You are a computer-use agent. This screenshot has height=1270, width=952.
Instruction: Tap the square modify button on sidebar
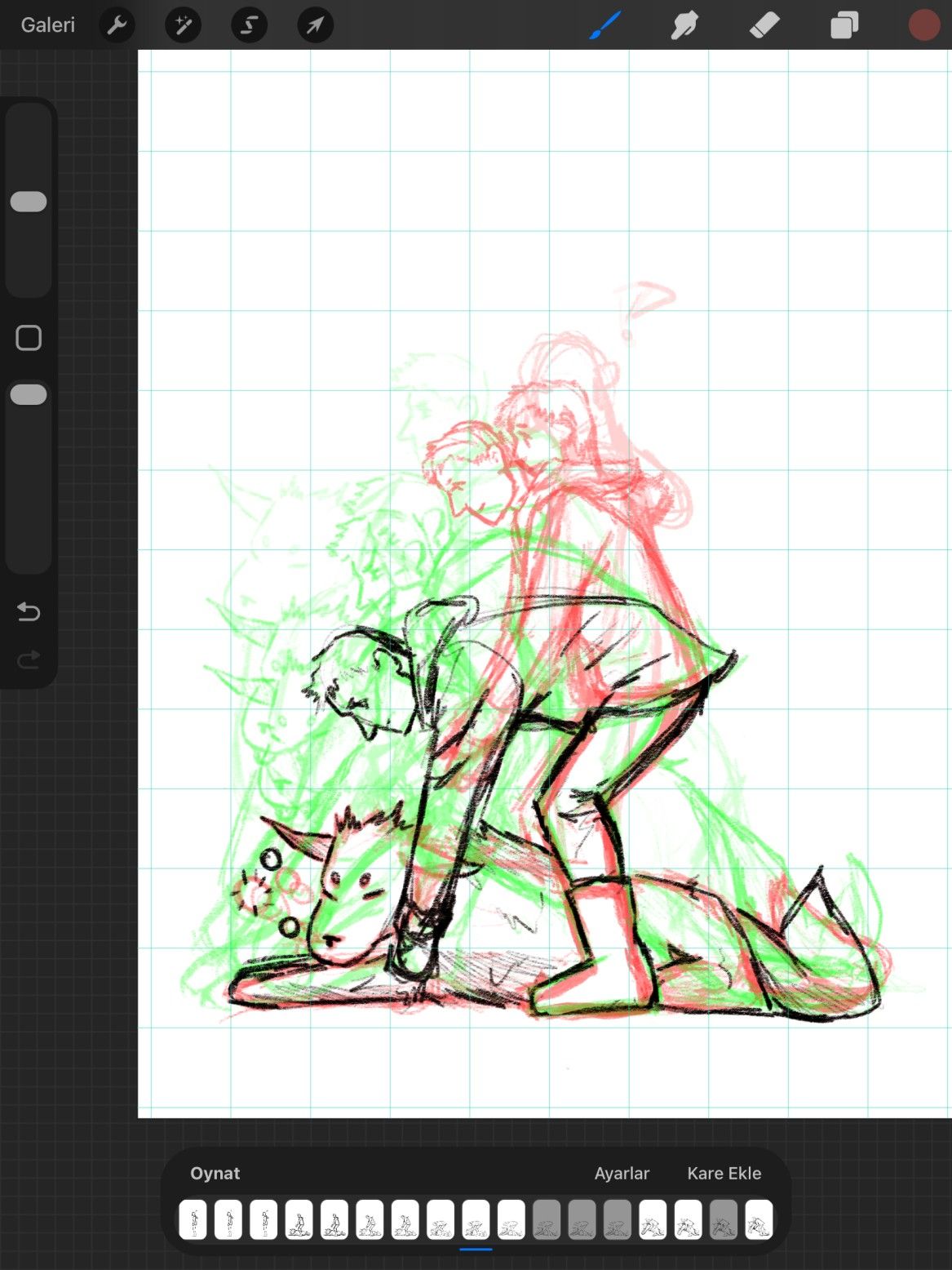(29, 338)
